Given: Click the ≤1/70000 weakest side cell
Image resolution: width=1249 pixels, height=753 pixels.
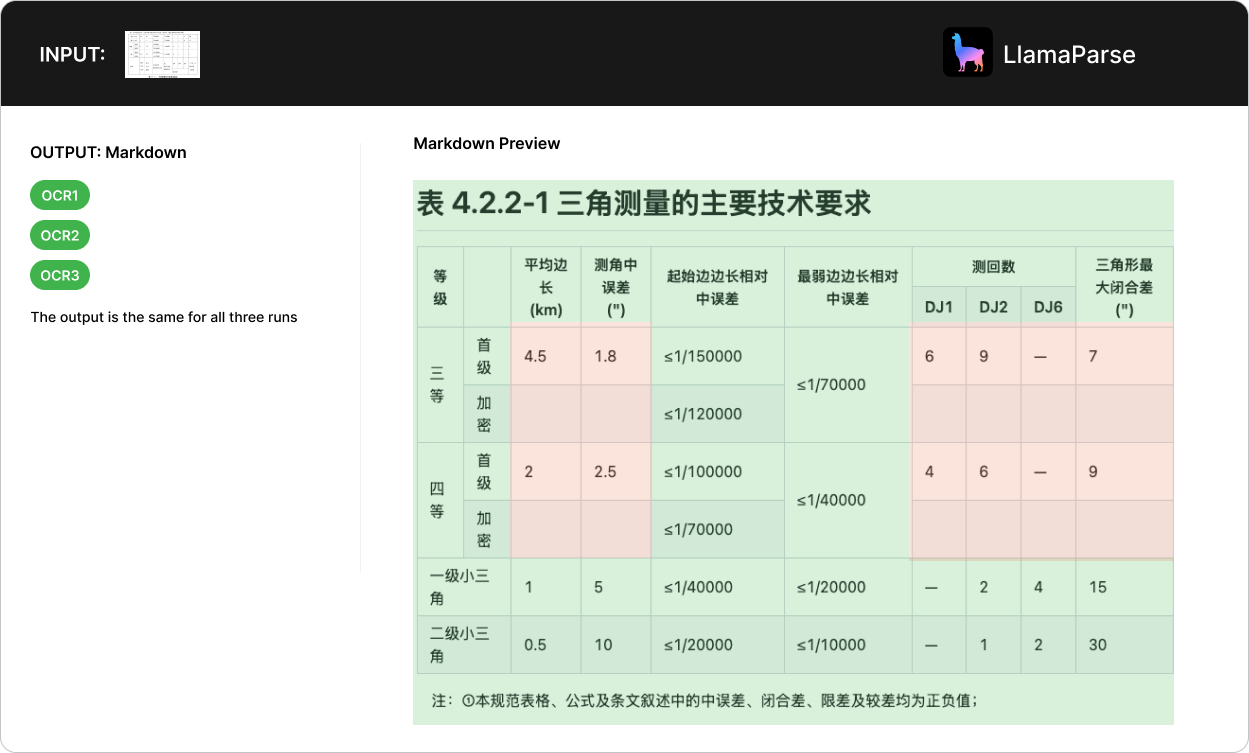Looking at the screenshot, I should (831, 385).
